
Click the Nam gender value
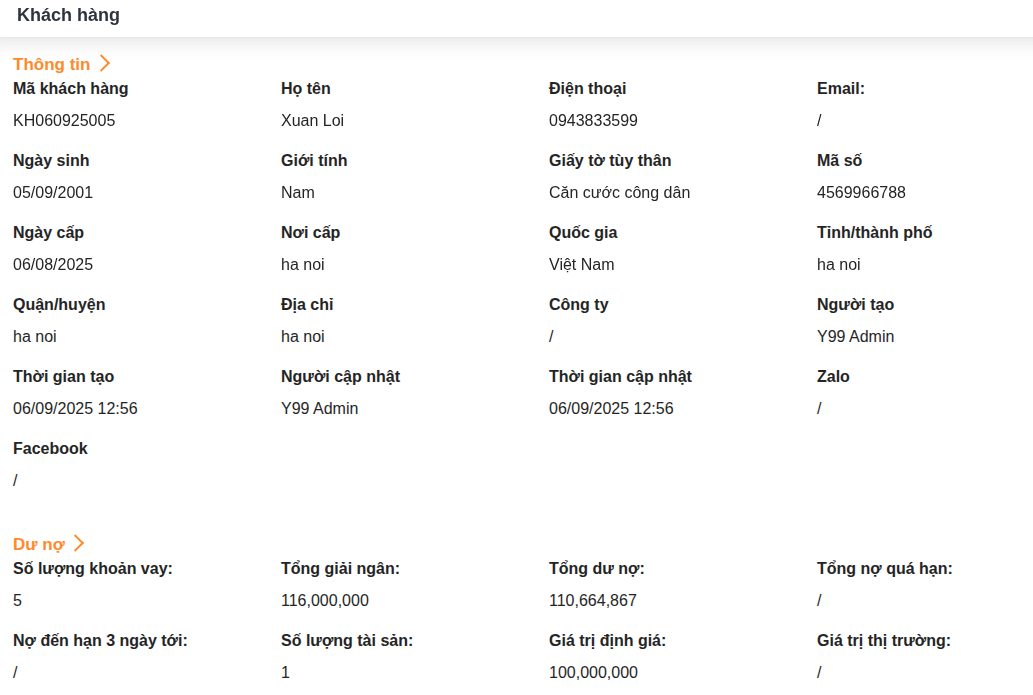297,193
